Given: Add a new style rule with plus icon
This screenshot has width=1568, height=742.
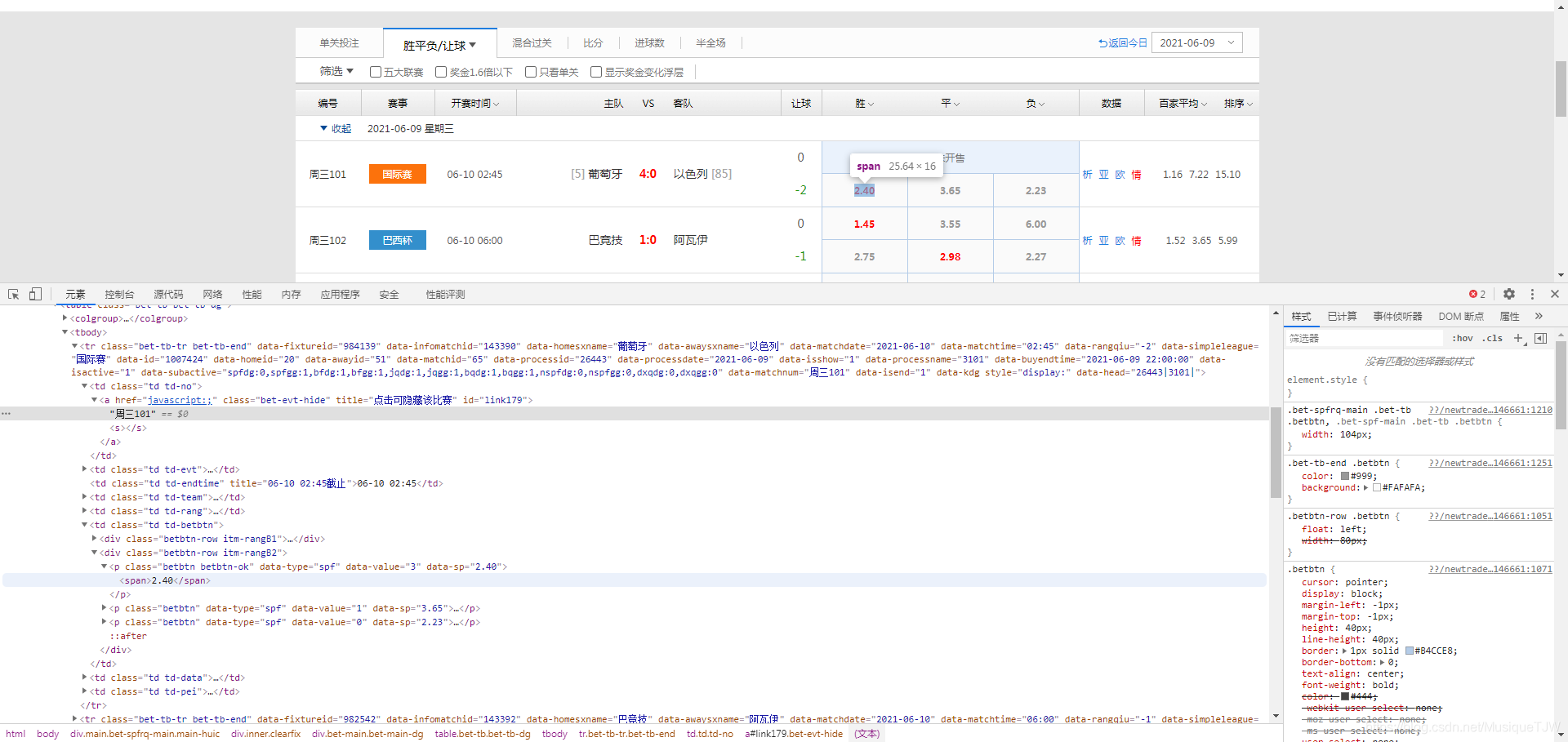Looking at the screenshot, I should point(1518,338).
